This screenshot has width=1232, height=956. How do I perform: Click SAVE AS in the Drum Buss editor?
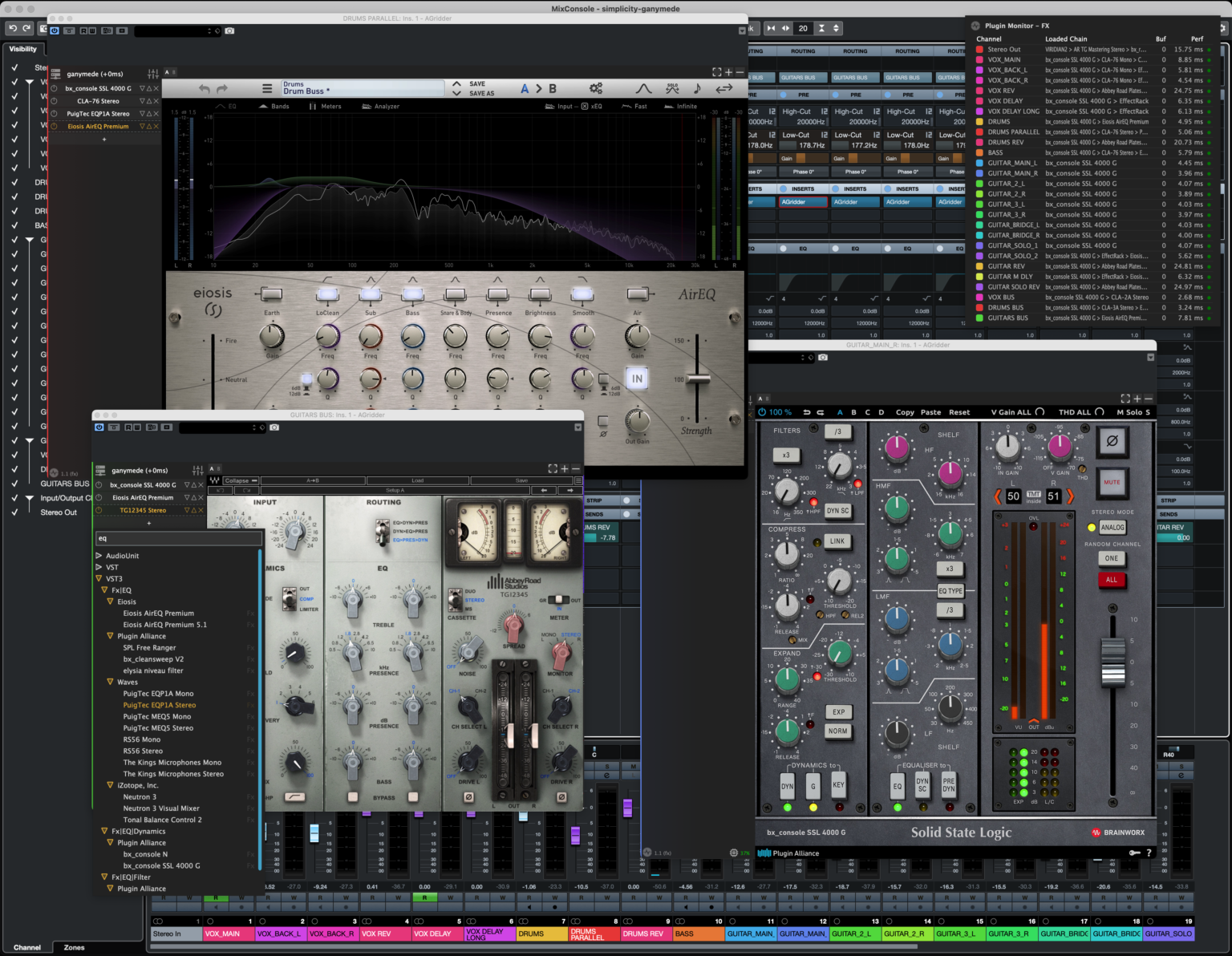coord(481,94)
